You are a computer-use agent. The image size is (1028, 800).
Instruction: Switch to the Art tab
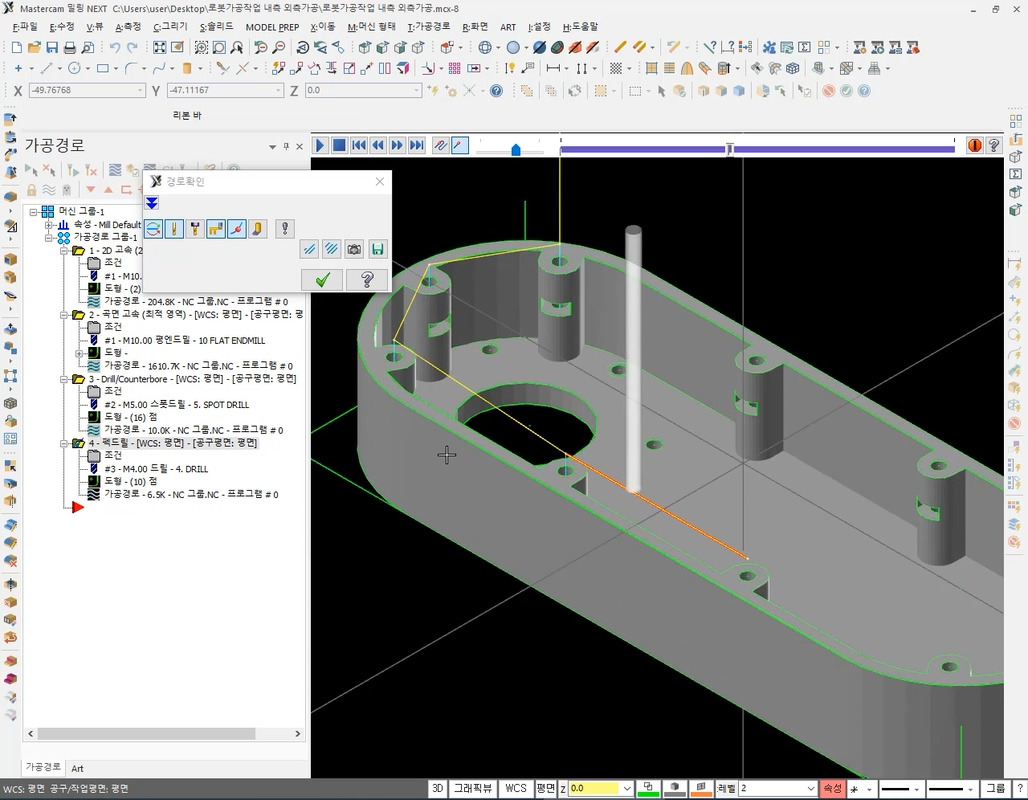click(77, 769)
